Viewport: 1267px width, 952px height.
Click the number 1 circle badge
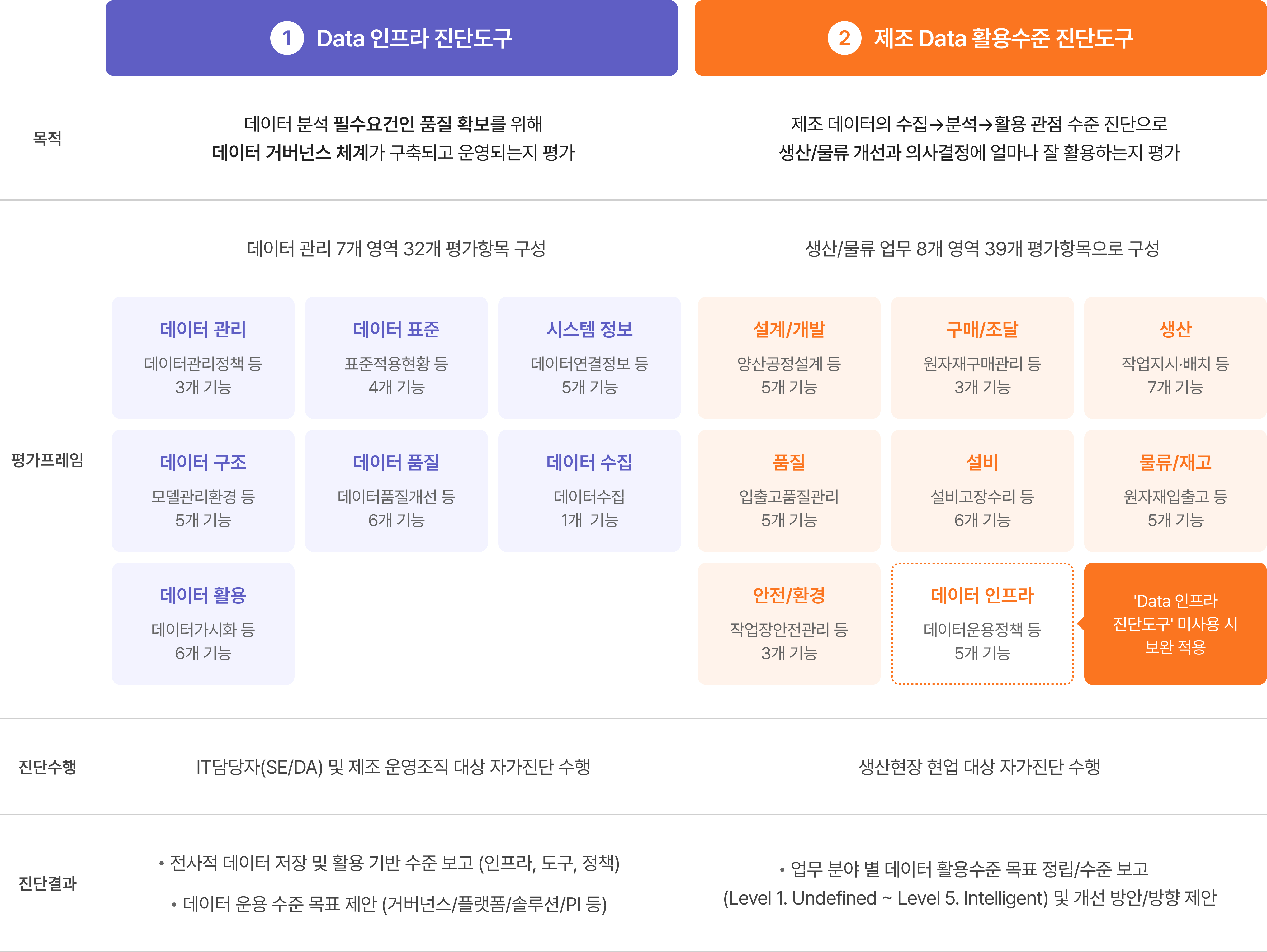pyautogui.click(x=286, y=38)
